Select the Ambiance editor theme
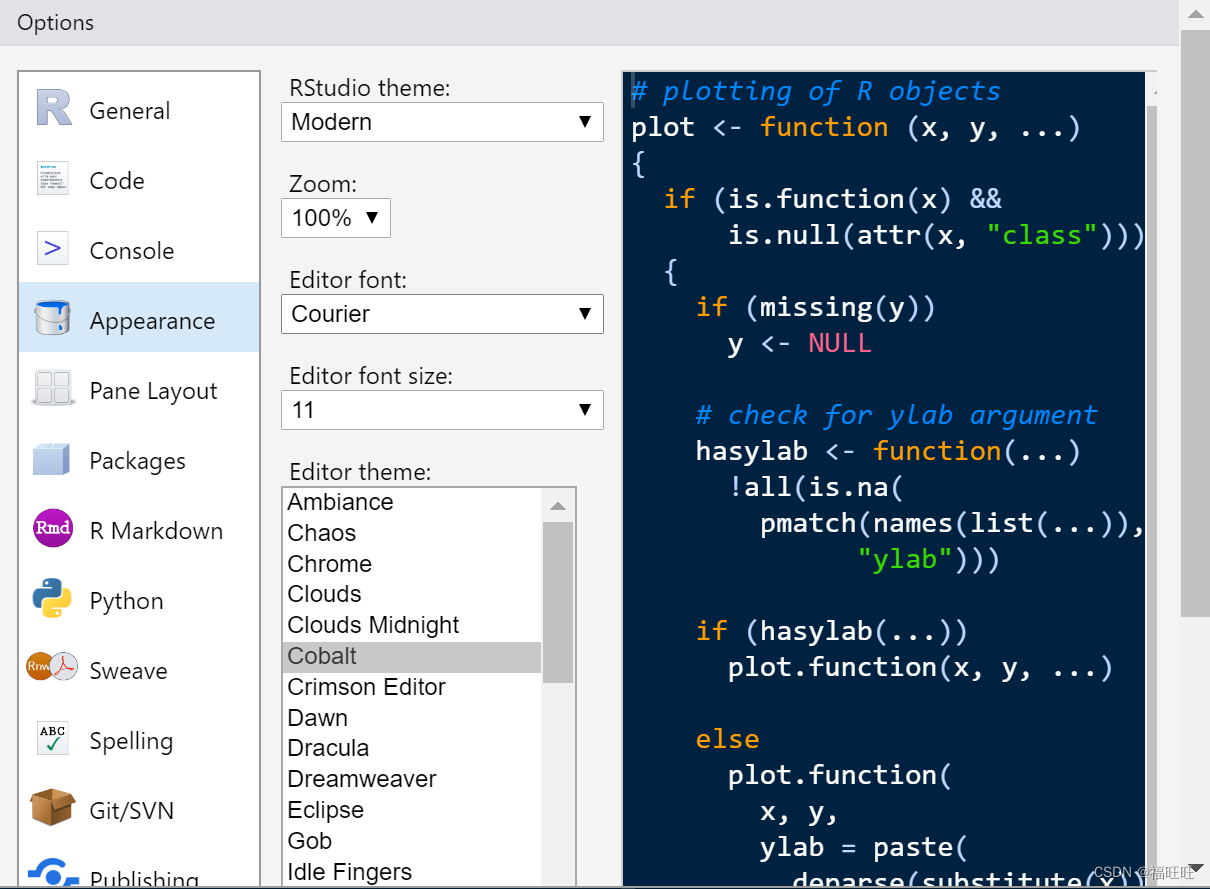This screenshot has height=889, width=1210. [412, 502]
